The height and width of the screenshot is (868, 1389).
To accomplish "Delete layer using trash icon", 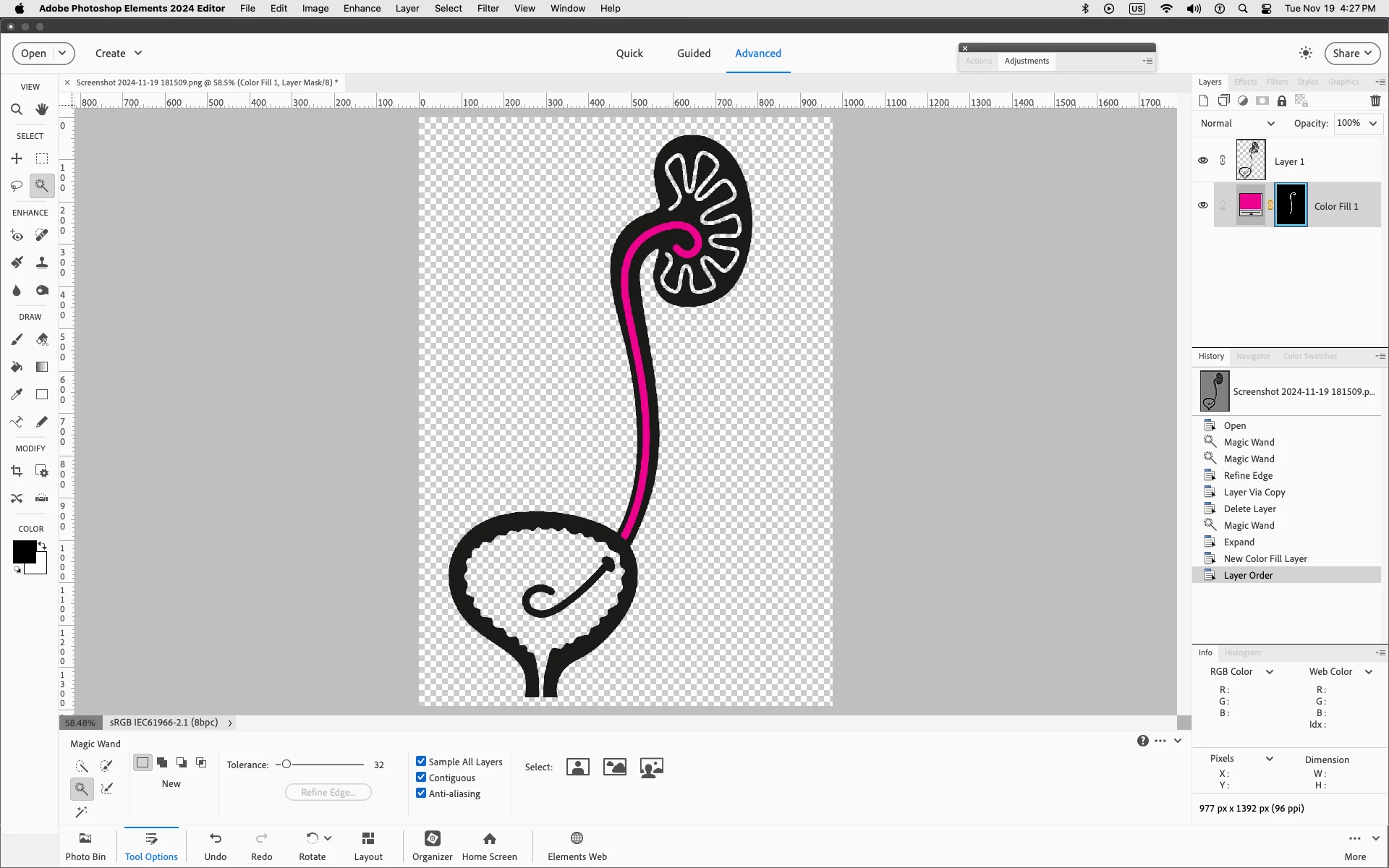I will 1375,101.
